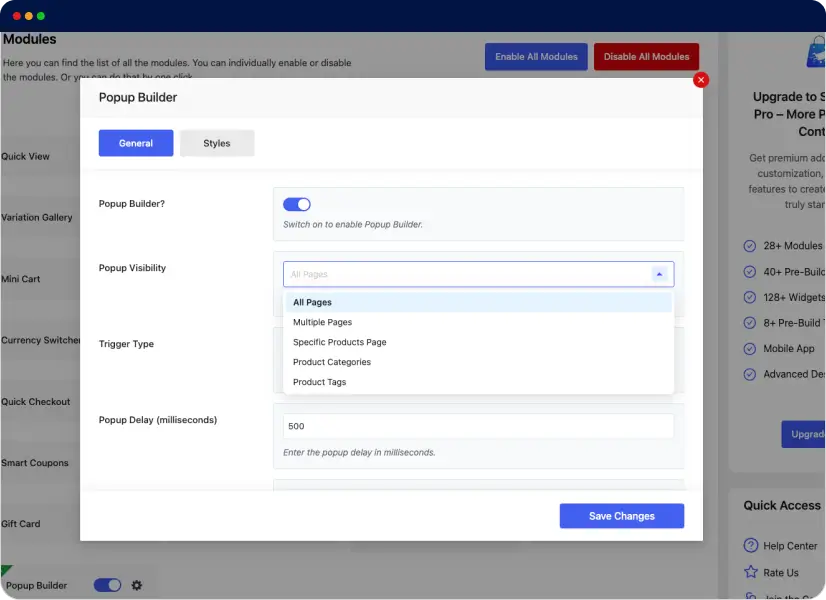The image size is (826, 600).
Task: Switch to the Styles tab
Action: (217, 143)
